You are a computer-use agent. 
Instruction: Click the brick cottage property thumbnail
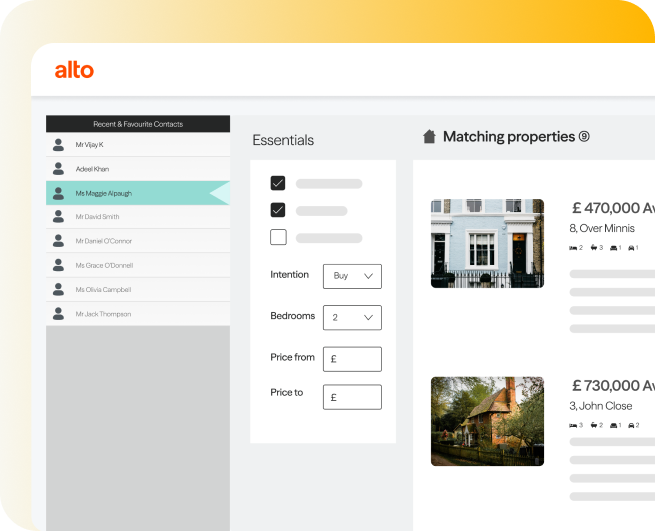click(487, 421)
